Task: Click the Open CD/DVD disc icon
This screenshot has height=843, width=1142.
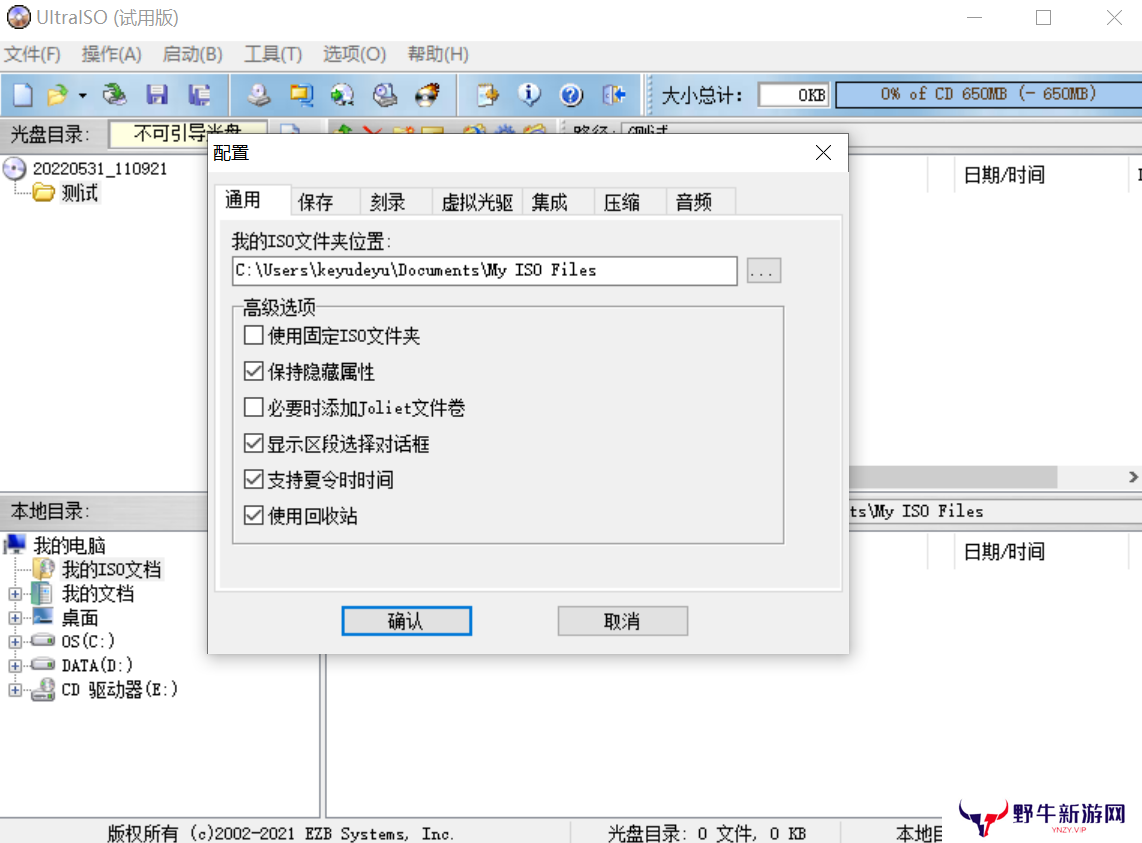Action: click(114, 95)
